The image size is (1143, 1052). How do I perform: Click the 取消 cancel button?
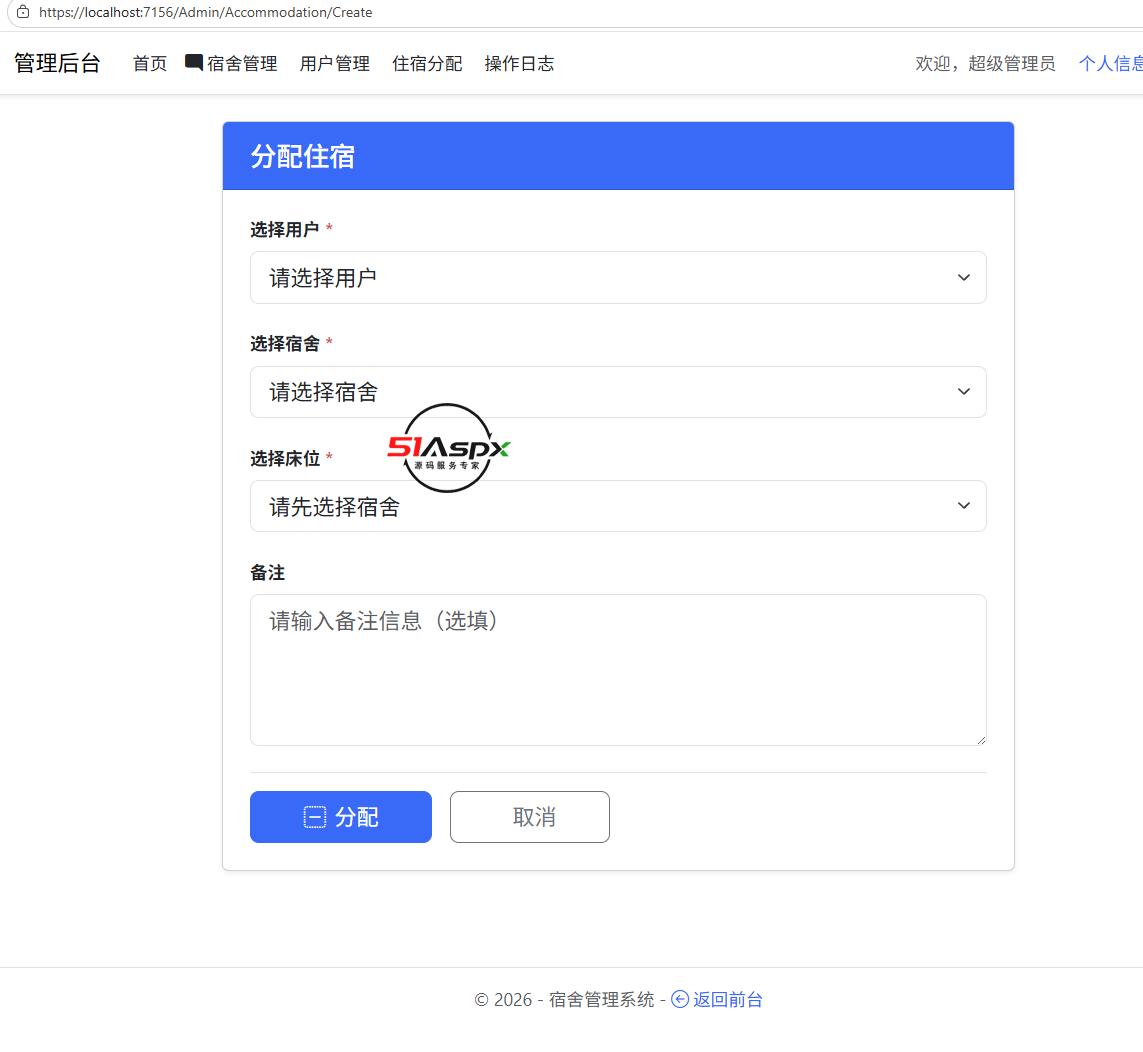click(x=529, y=817)
